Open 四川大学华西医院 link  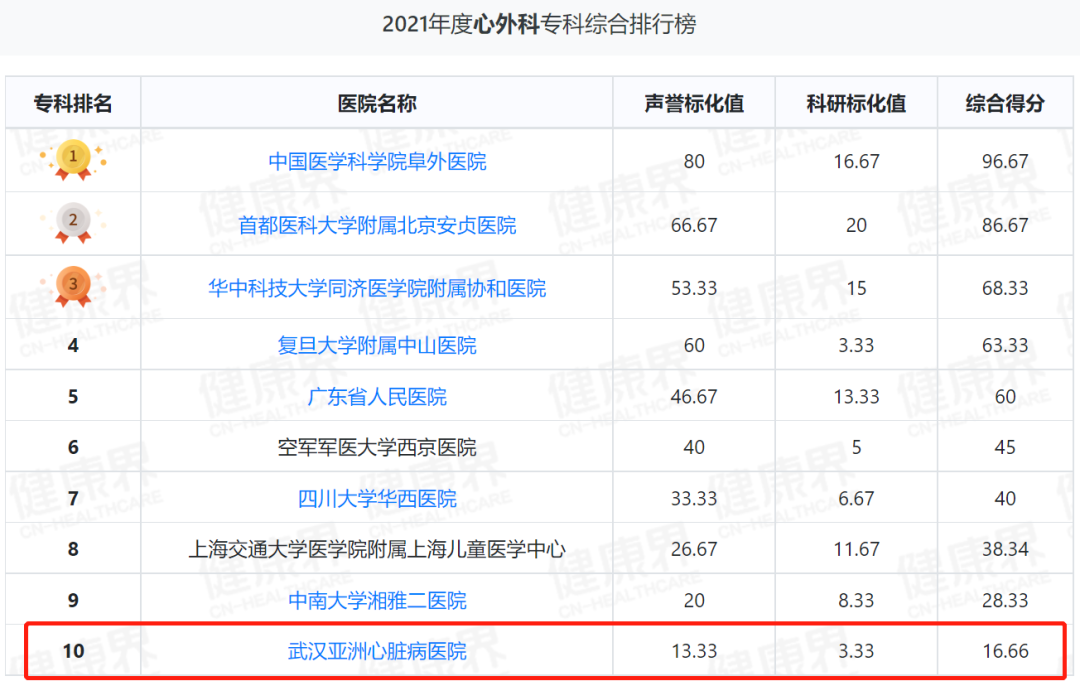point(377,498)
